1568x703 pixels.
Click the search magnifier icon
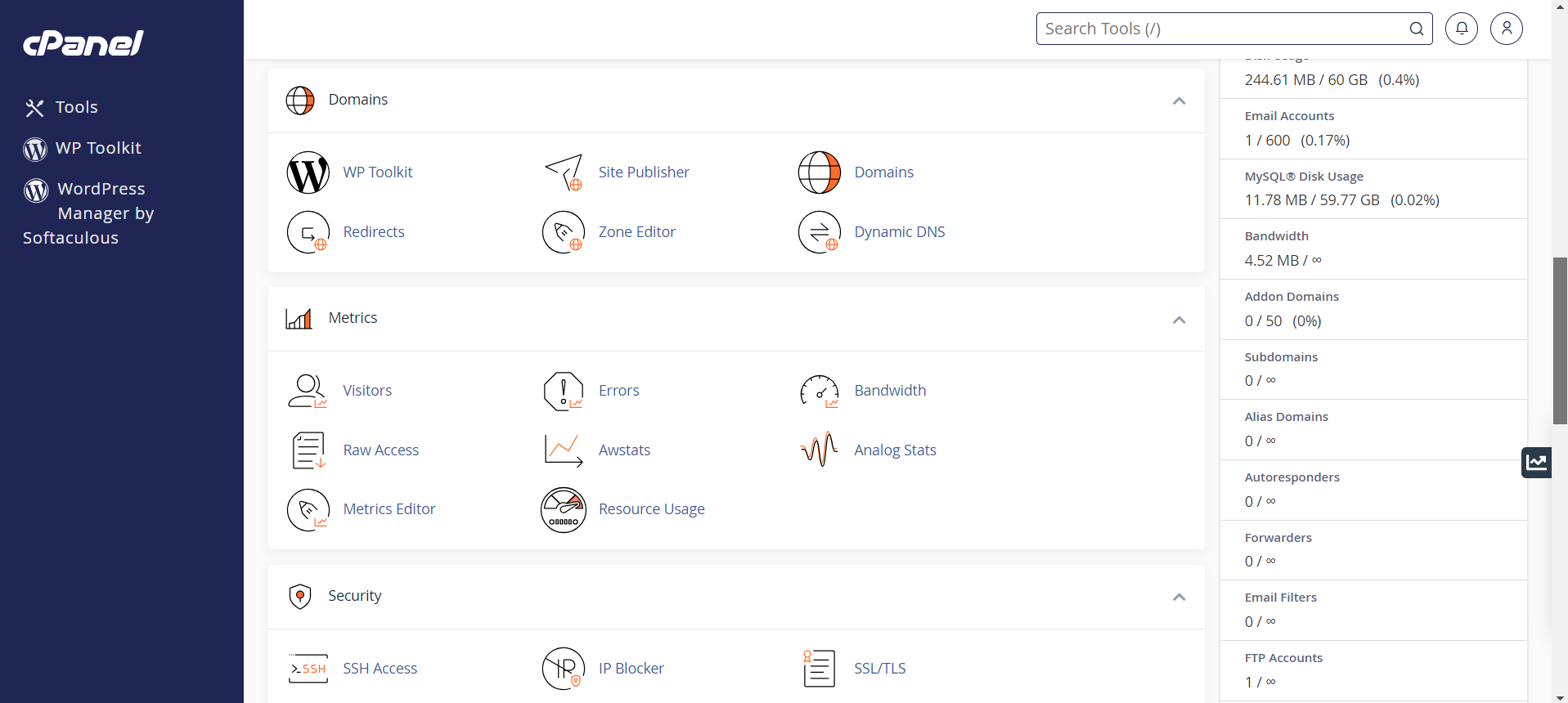(1417, 29)
